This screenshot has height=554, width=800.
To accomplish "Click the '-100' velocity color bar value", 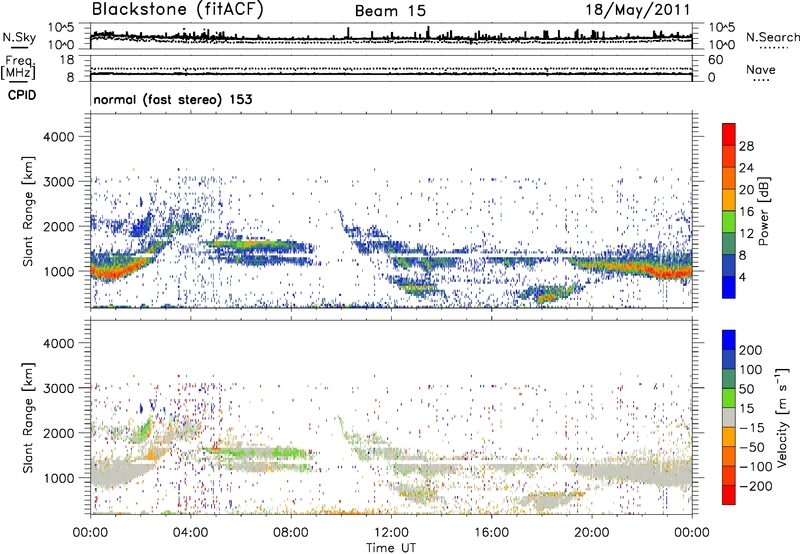I will click(756, 466).
